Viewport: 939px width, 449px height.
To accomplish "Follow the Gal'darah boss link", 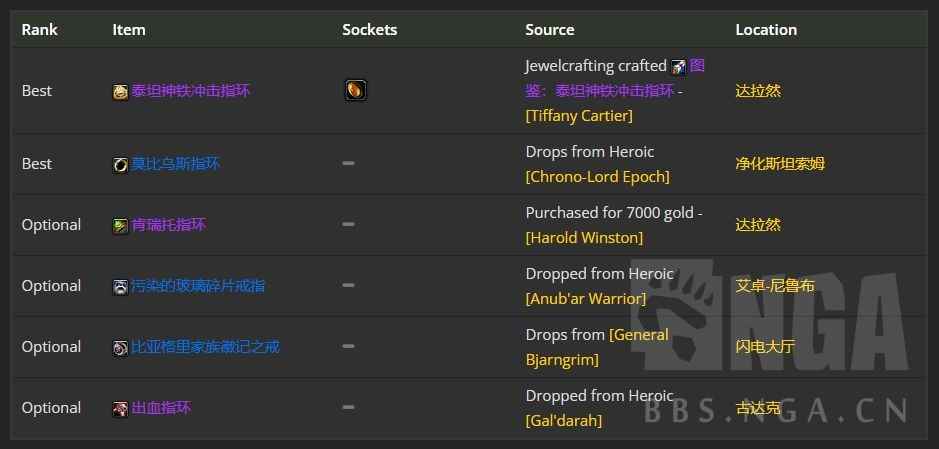I will (563, 421).
